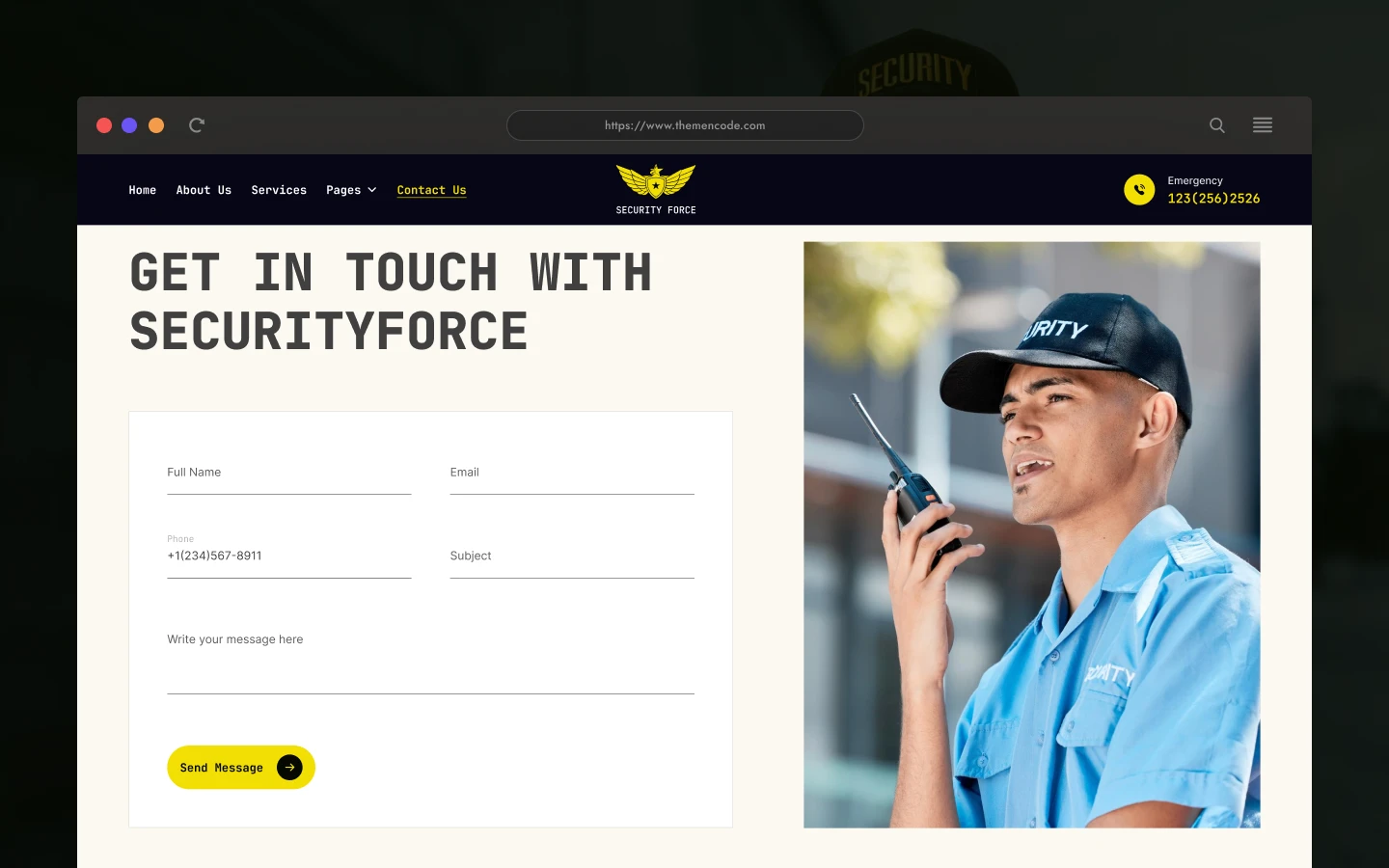Open the hamburger menu icon in browser bar

click(x=1263, y=125)
